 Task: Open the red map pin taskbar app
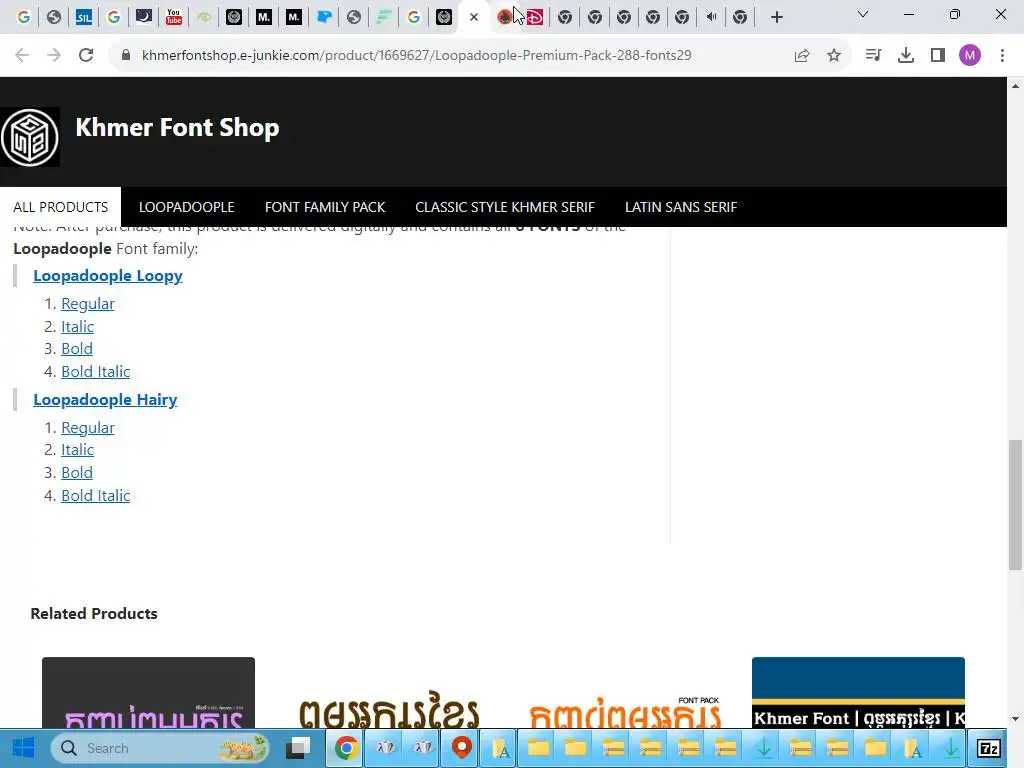462,748
